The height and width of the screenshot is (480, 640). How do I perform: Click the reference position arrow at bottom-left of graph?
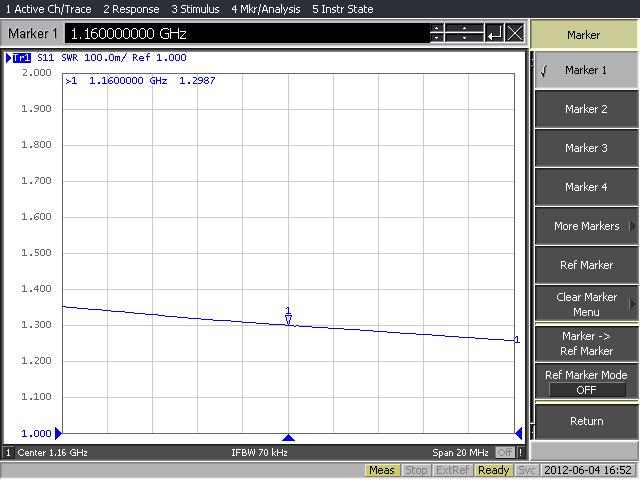click(x=58, y=433)
